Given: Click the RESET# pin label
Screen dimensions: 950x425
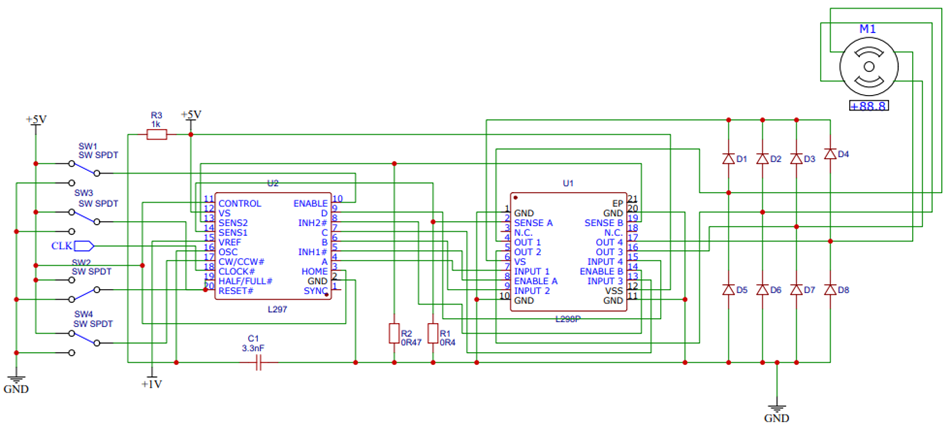Looking at the screenshot, I should (x=236, y=290).
